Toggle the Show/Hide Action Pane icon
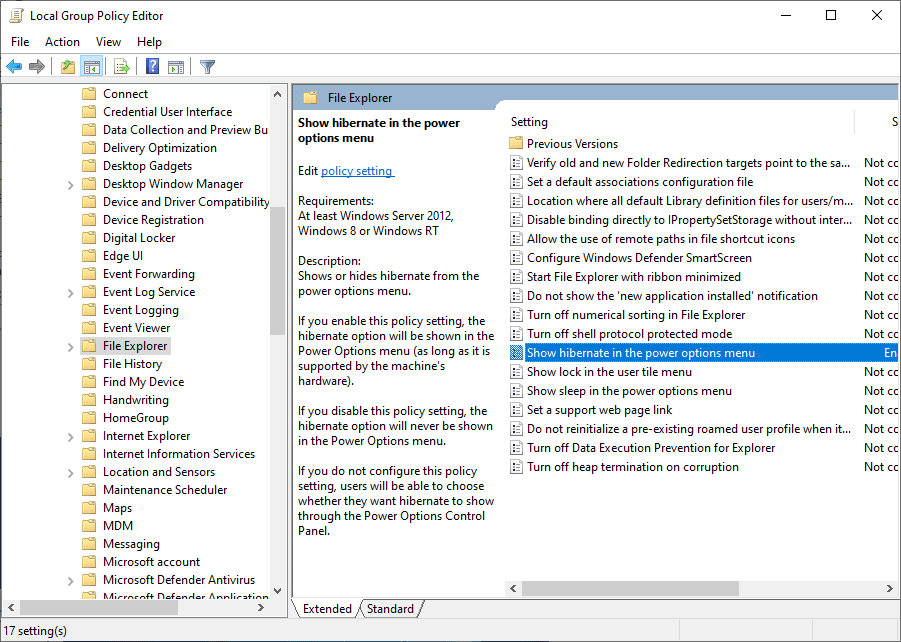This screenshot has height=642, width=901. (x=176, y=67)
